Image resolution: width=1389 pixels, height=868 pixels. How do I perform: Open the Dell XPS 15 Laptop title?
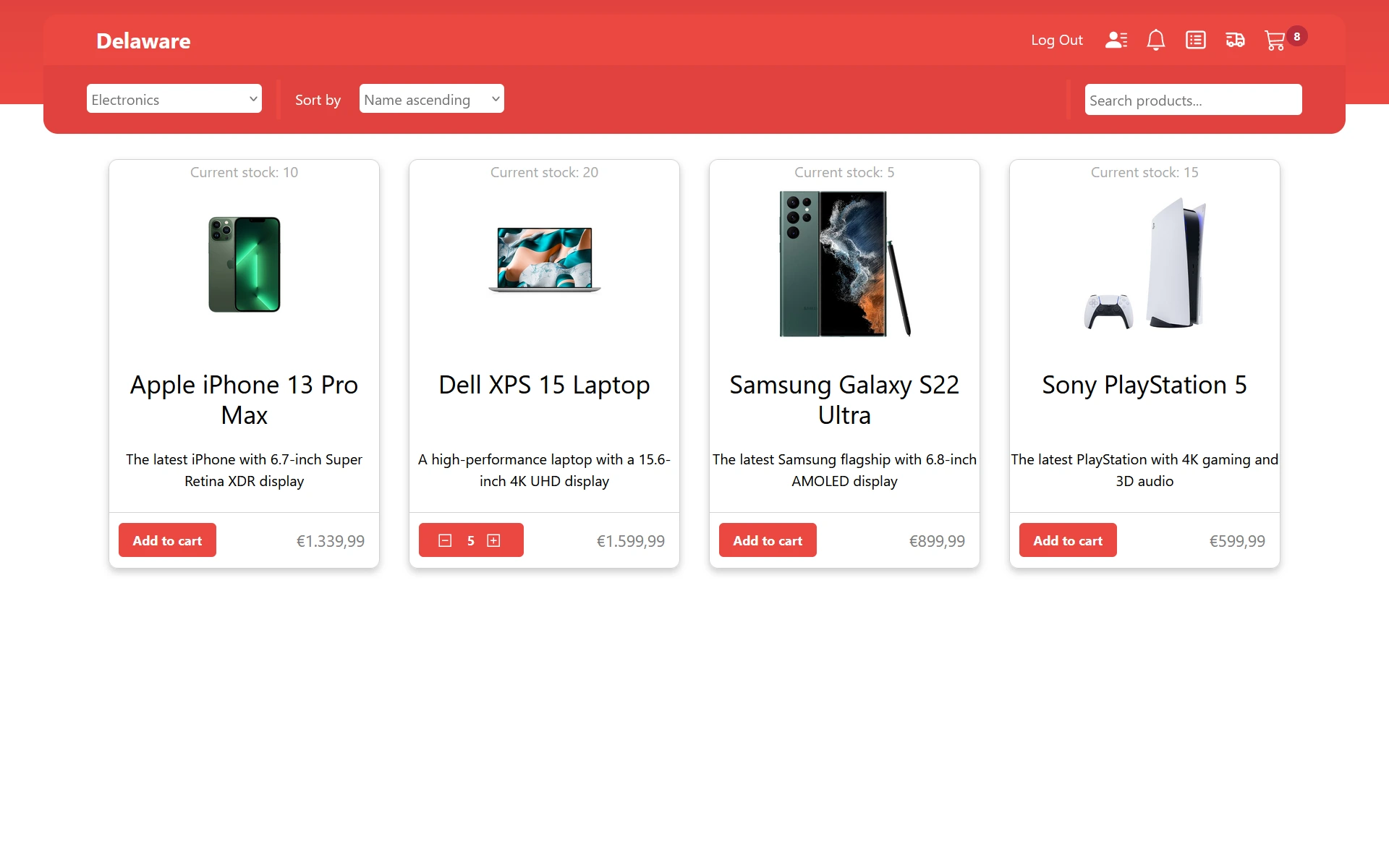545,385
